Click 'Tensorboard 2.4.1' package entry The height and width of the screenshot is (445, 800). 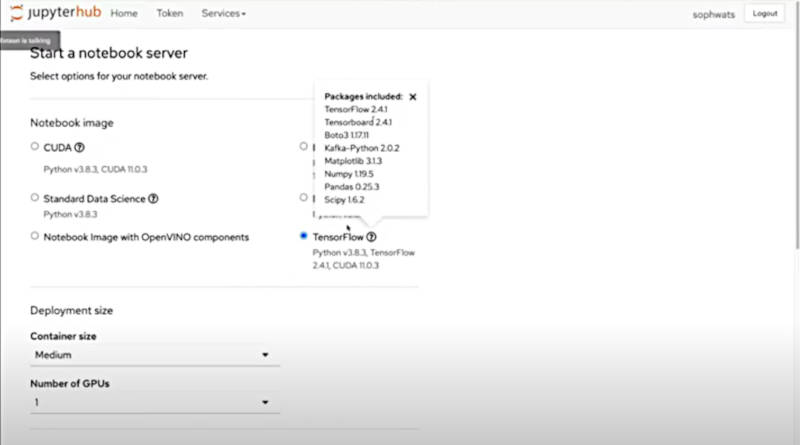click(x=358, y=122)
